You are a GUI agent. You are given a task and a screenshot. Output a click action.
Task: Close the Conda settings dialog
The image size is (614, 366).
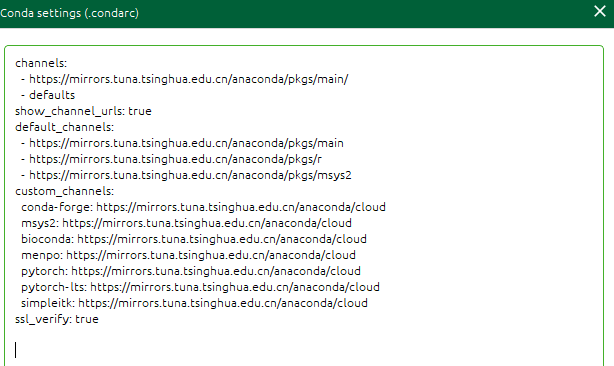point(600,11)
